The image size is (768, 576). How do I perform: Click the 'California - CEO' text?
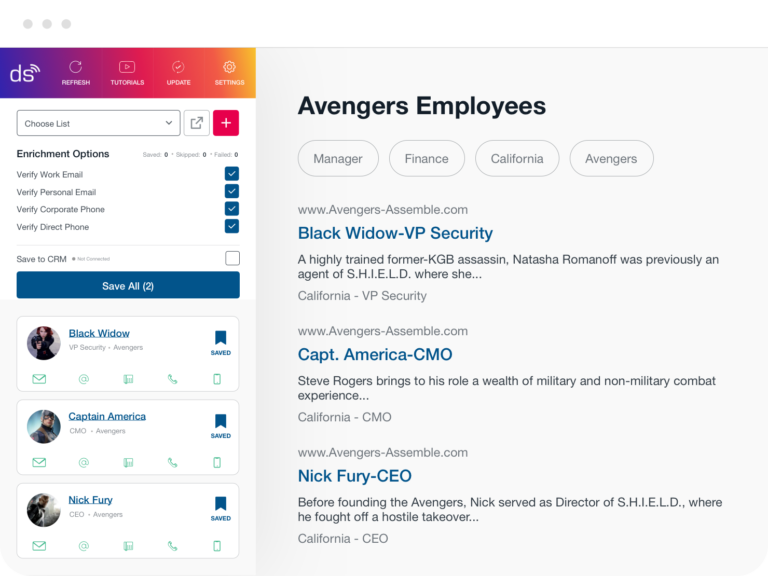coord(343,539)
